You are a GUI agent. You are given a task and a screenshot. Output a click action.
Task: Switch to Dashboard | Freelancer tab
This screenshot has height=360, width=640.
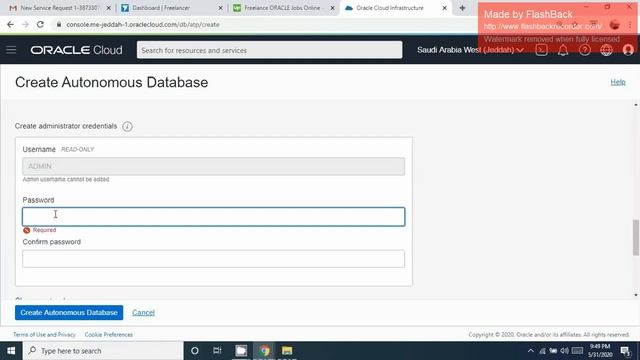(171, 8)
